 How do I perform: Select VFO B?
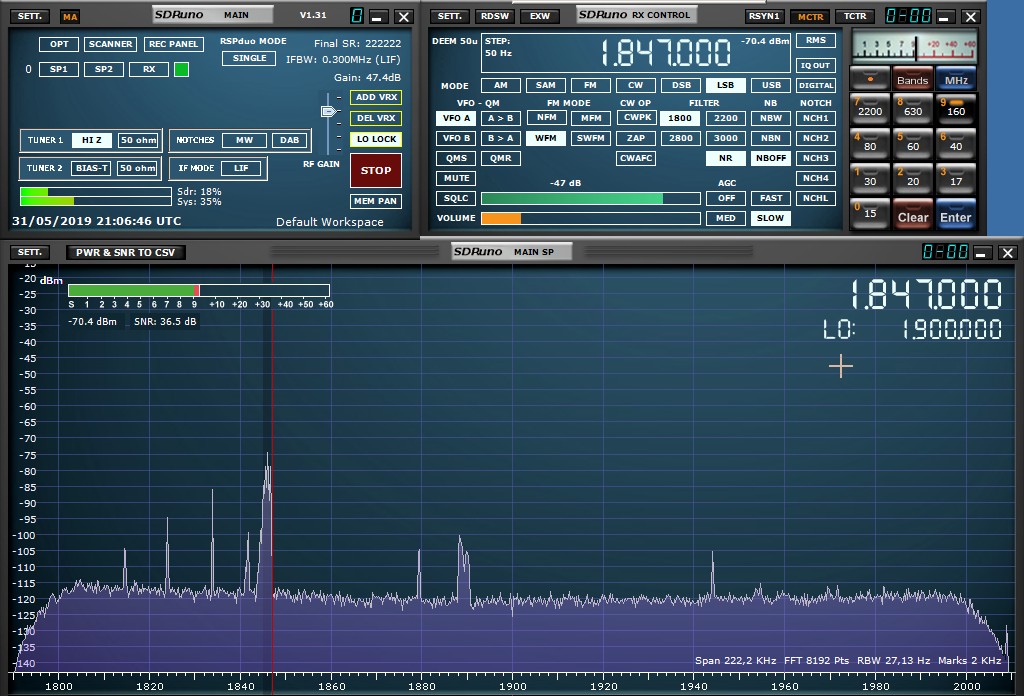pyautogui.click(x=456, y=138)
